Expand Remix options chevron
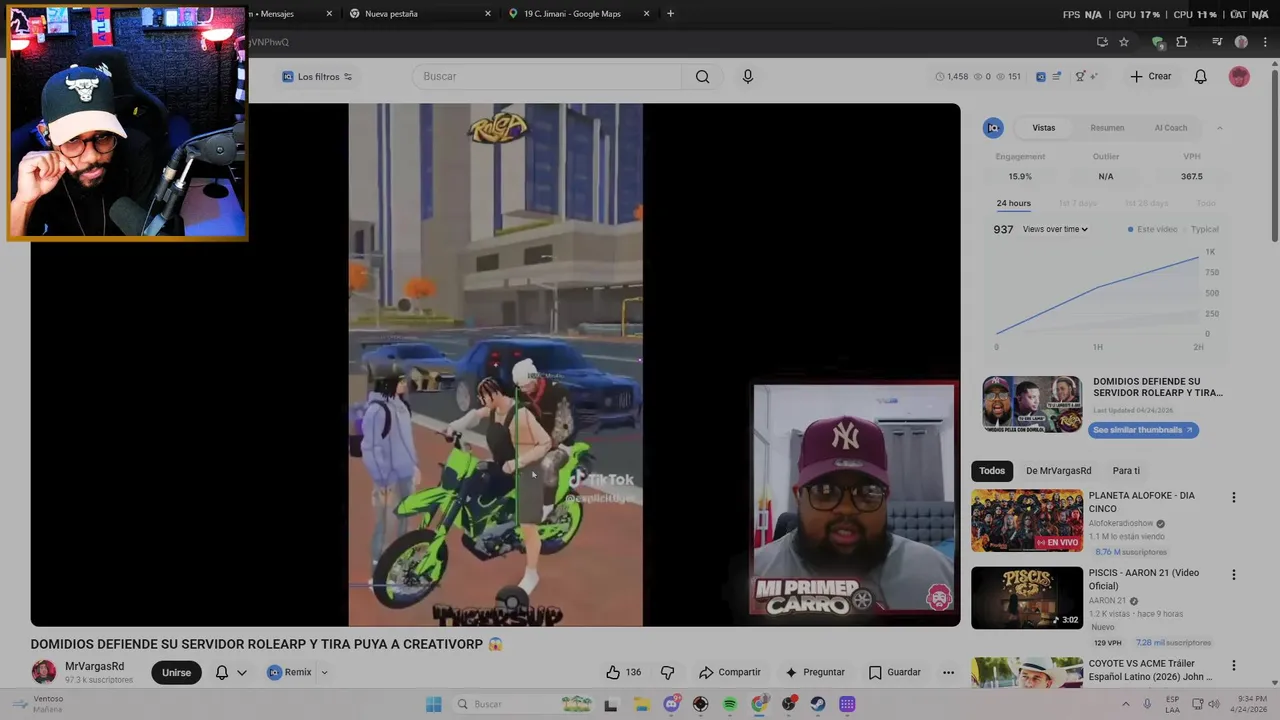Viewport: 1280px width, 720px height. click(324, 673)
